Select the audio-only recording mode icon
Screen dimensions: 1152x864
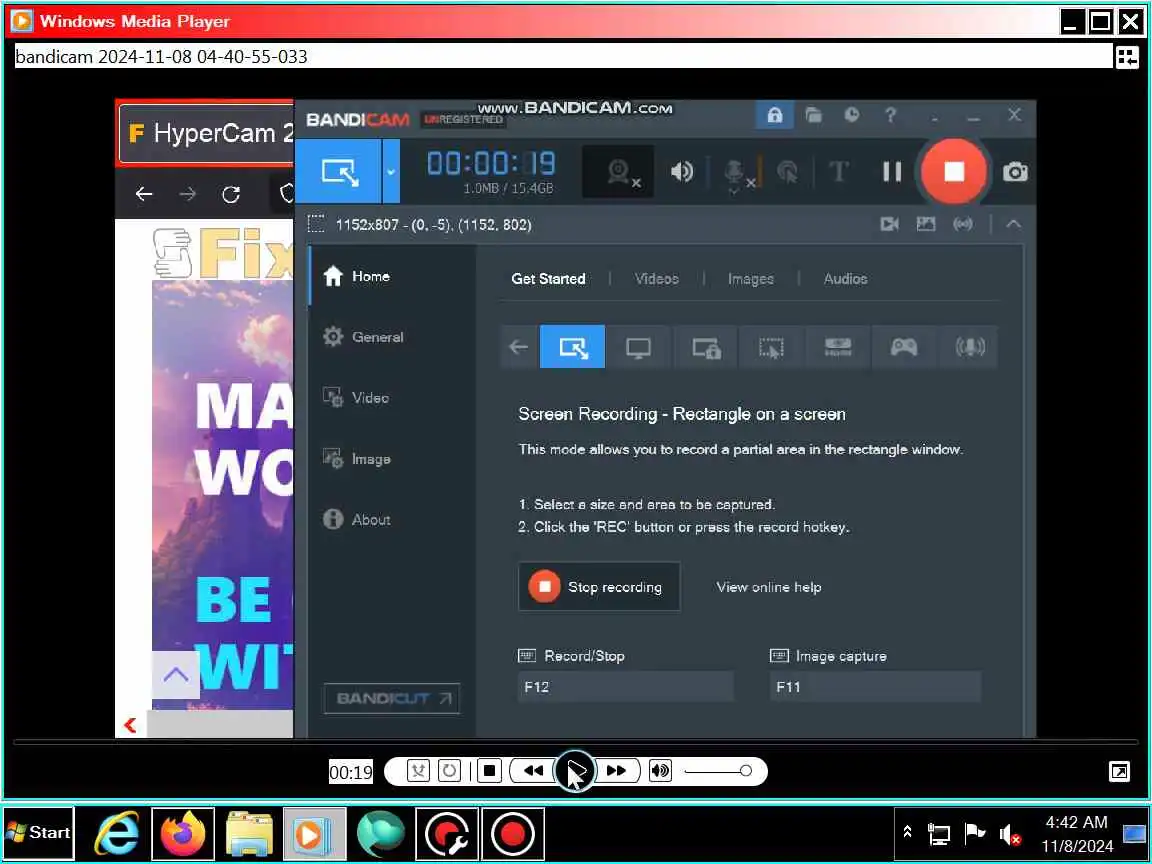pos(970,347)
